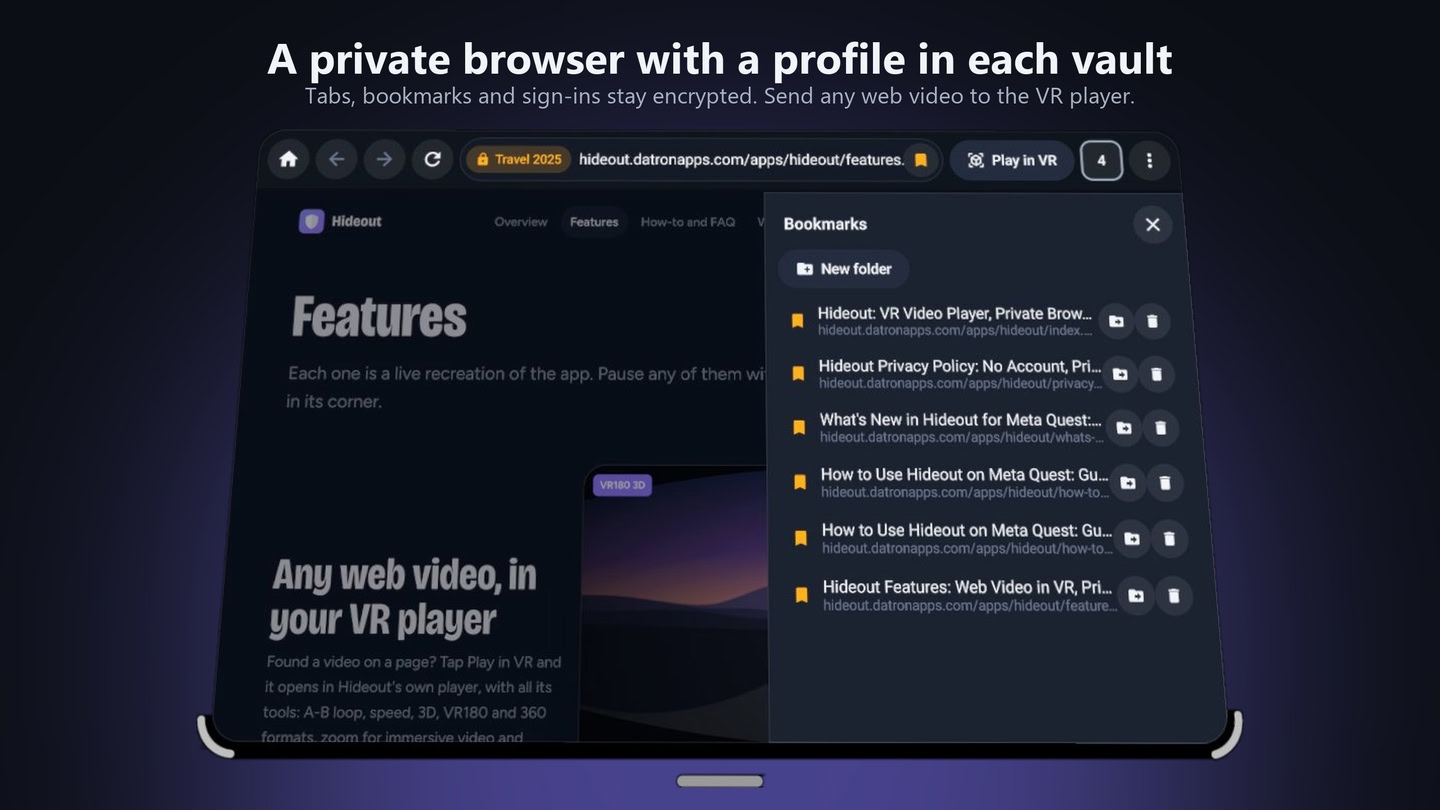Select the Features link in the page navigation

pyautogui.click(x=594, y=222)
